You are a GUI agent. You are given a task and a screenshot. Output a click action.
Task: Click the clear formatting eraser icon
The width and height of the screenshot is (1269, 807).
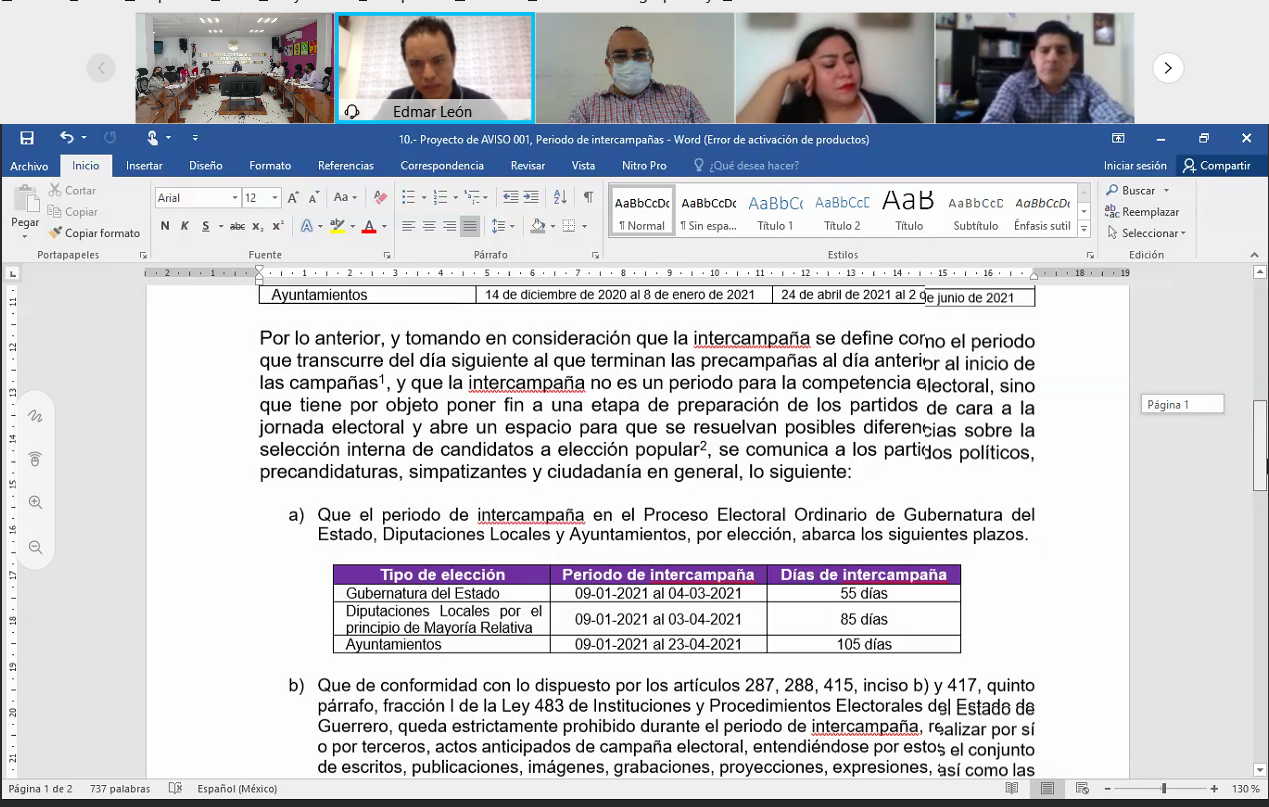380,198
